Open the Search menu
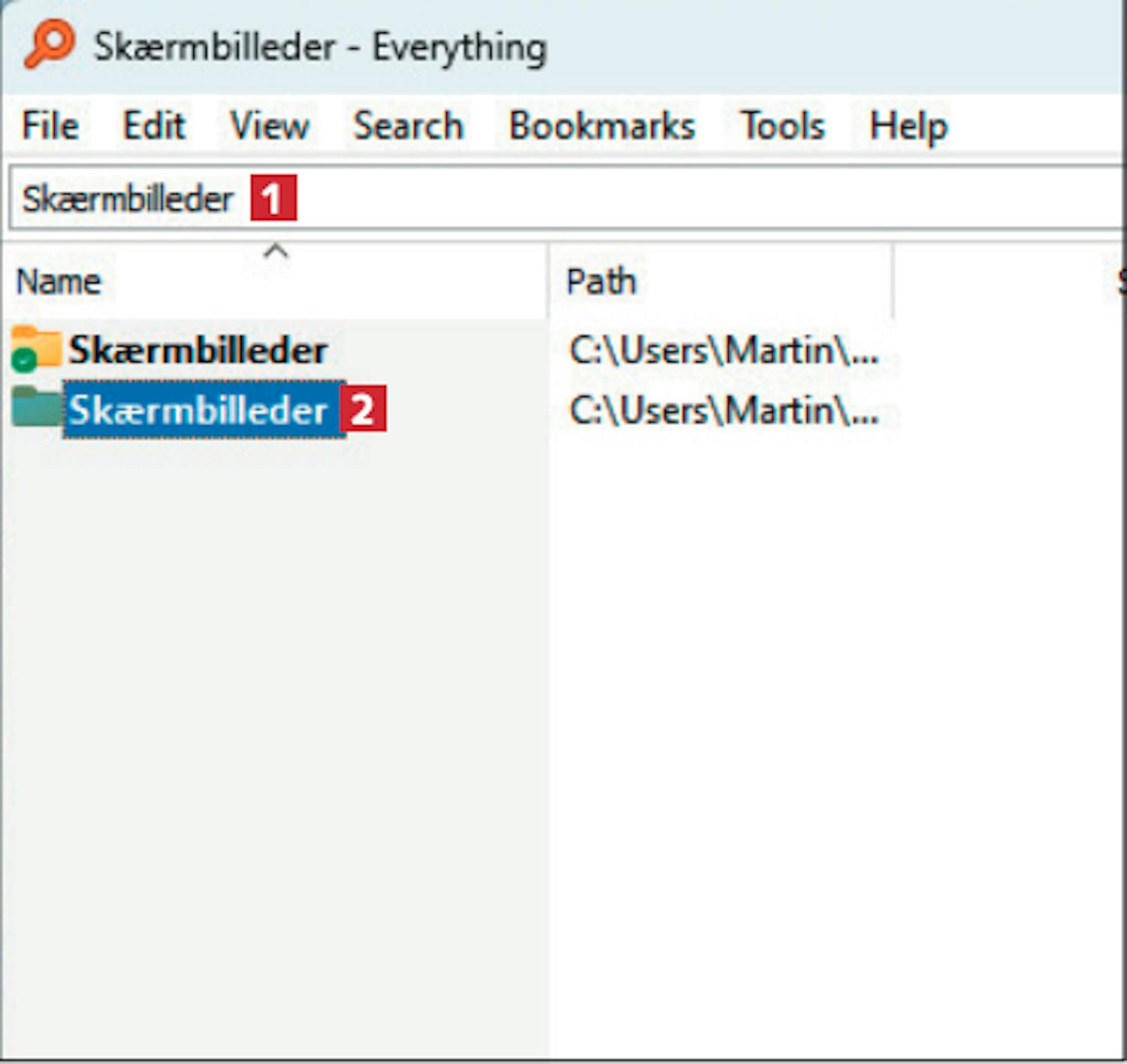Viewport: 1127px width, 1064px height. point(409,125)
